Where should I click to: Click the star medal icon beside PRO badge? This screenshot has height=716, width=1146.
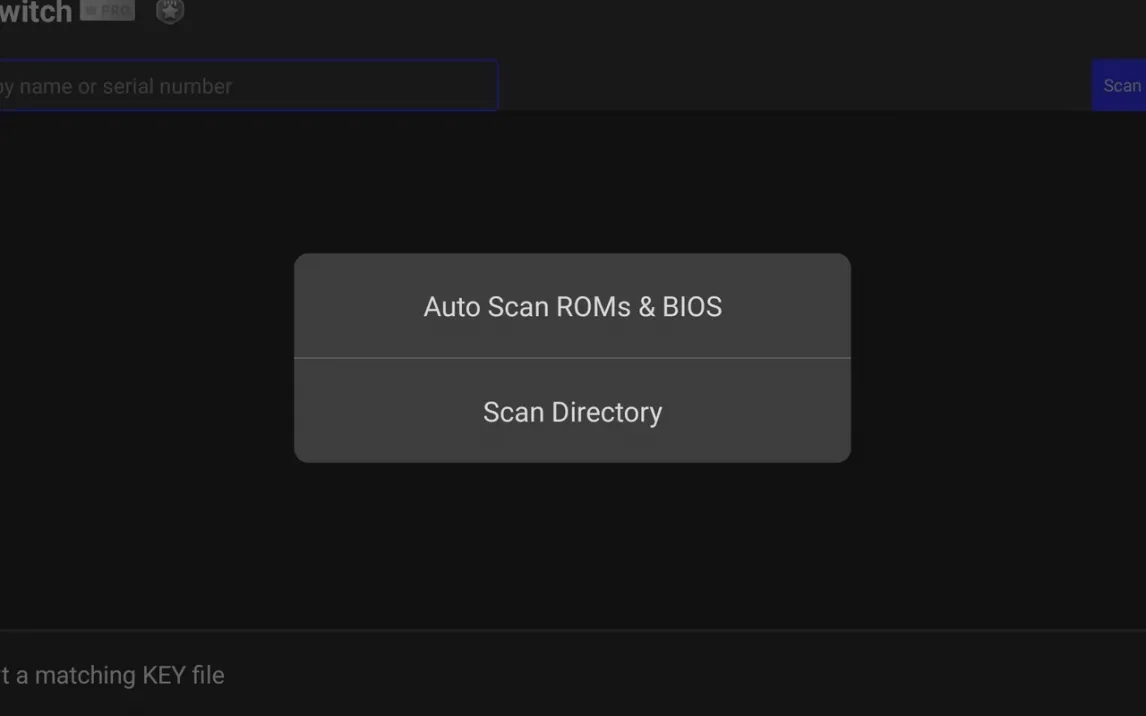coord(170,11)
